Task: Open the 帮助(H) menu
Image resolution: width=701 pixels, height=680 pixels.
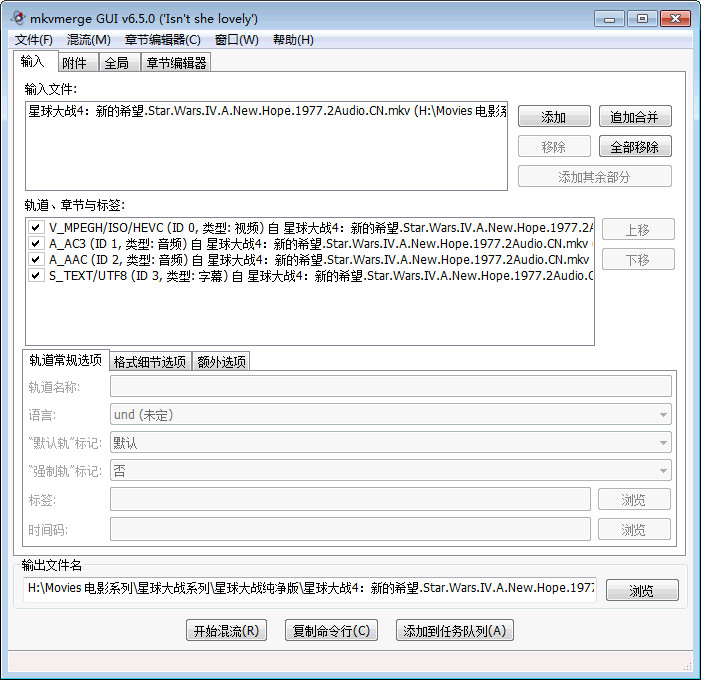Action: 293,40
